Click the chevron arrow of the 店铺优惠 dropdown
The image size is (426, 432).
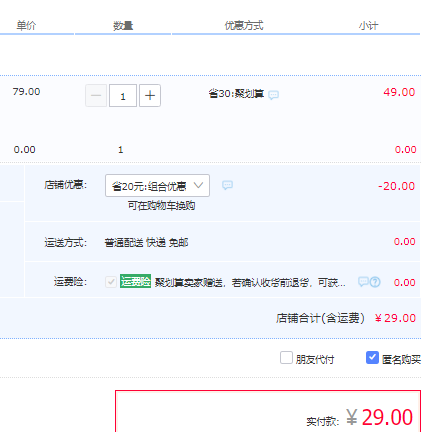point(198,185)
